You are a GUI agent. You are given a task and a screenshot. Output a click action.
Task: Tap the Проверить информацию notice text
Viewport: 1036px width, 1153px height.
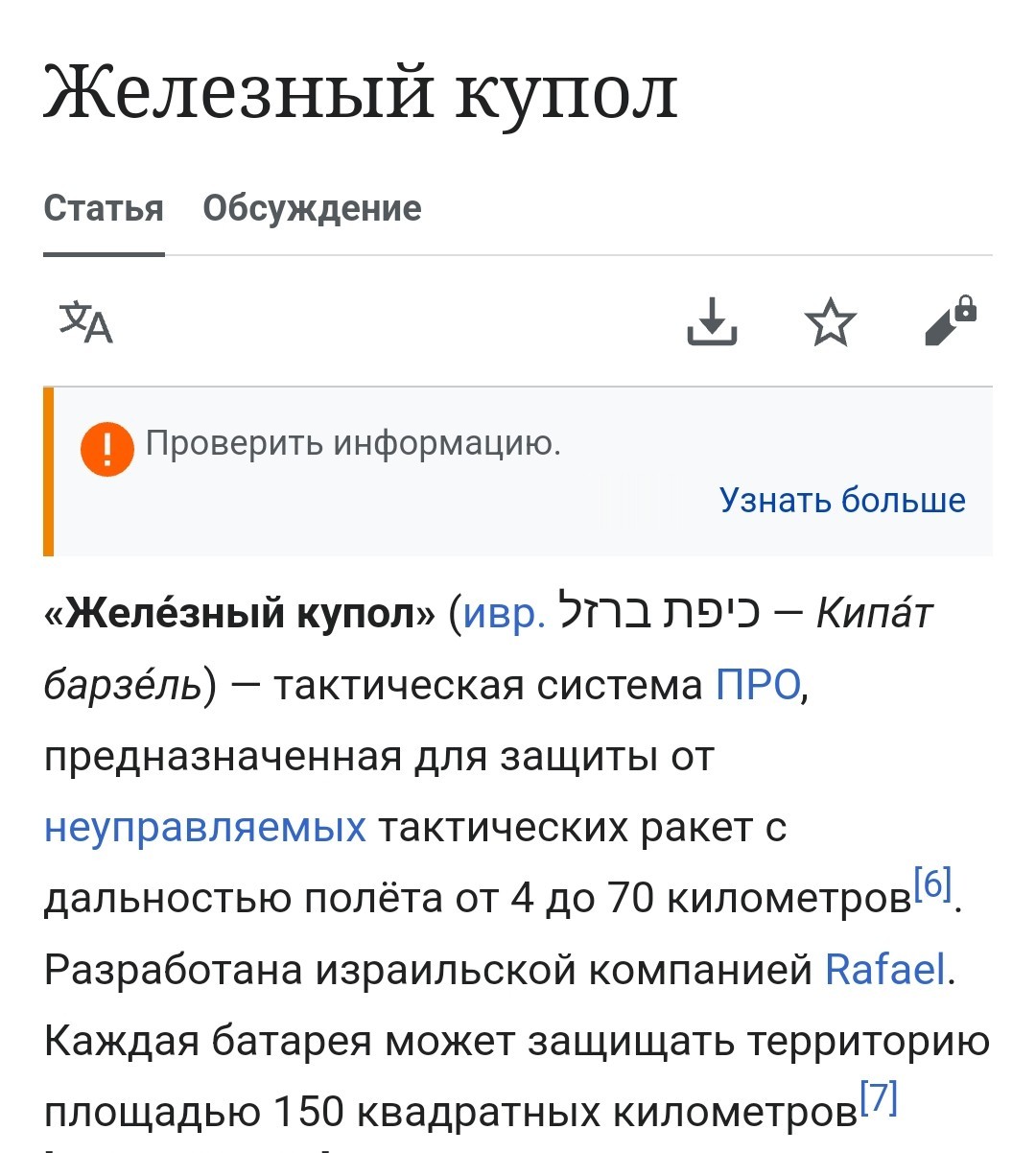click(x=353, y=443)
